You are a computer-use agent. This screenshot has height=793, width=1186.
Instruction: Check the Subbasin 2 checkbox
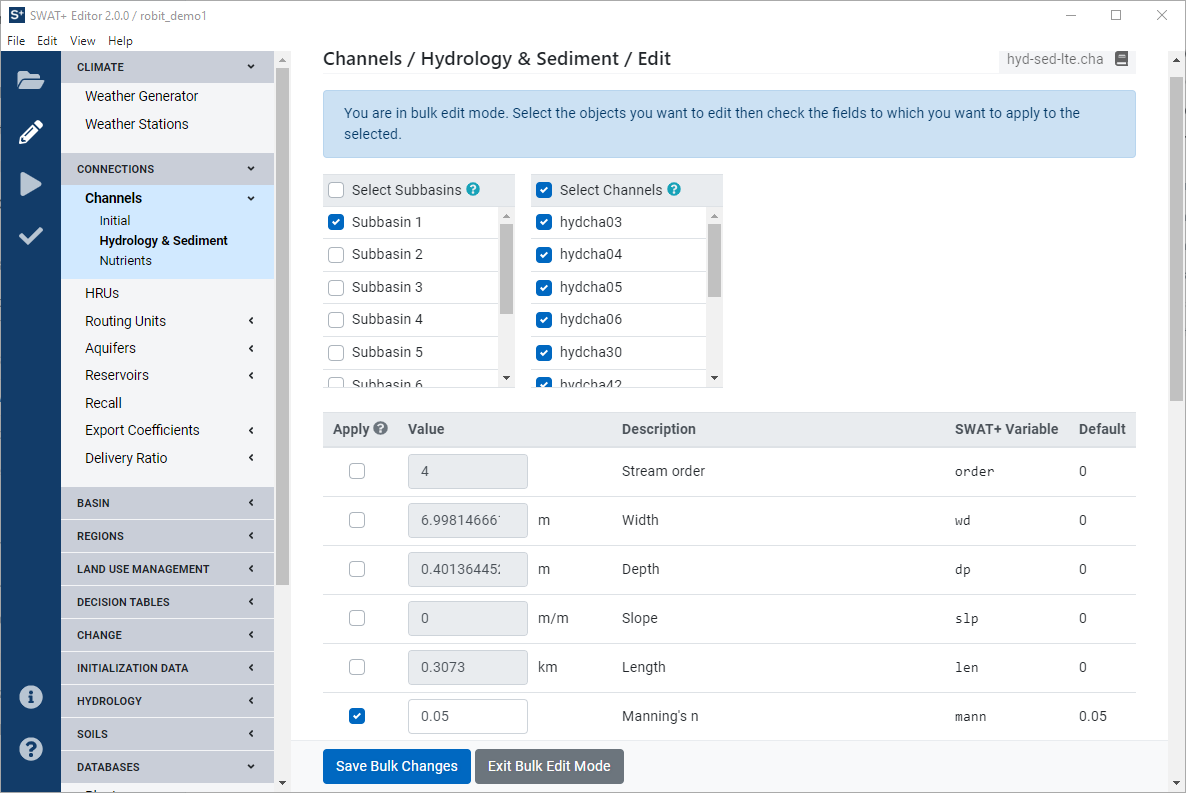tap(336, 255)
